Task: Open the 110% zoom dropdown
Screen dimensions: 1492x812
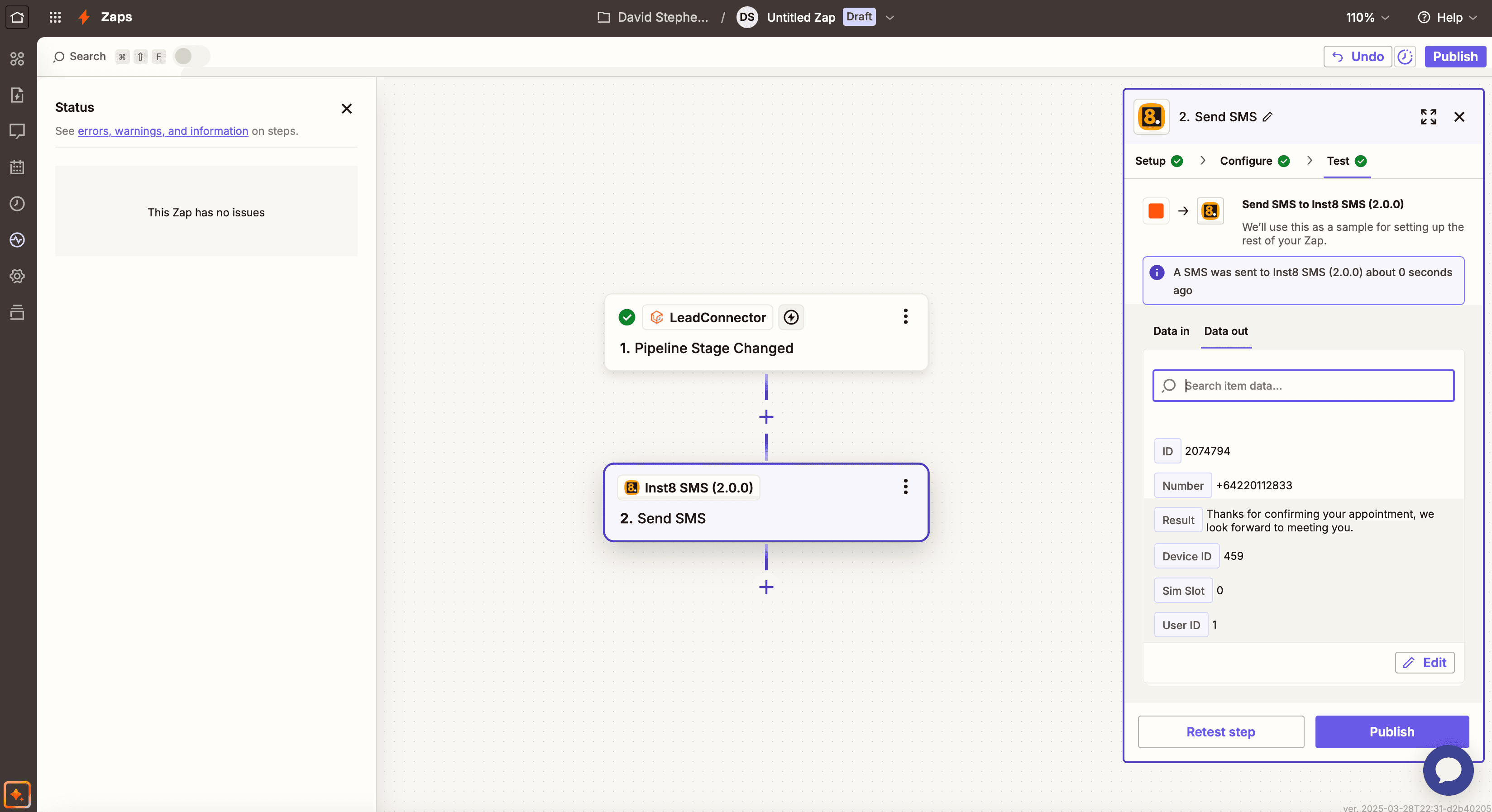Action: pos(1367,17)
